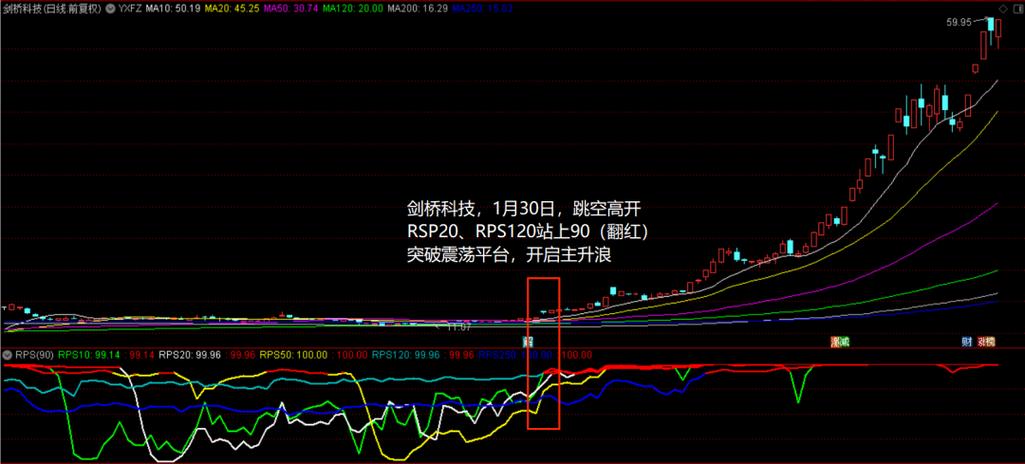Click the green RPS10: 99.14 label
This screenshot has height=464, width=1025.
tap(89, 355)
